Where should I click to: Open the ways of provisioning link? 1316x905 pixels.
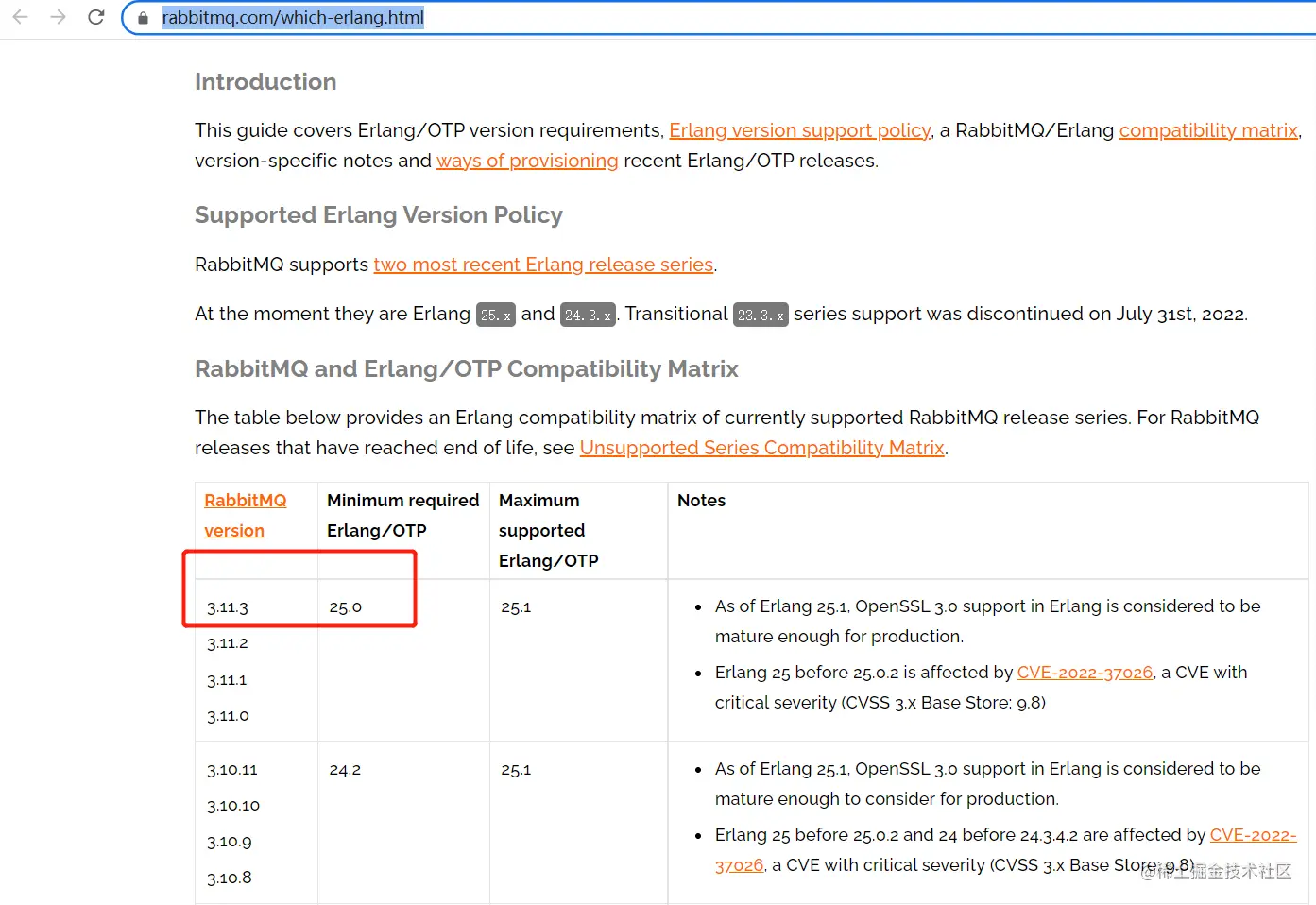coord(527,161)
